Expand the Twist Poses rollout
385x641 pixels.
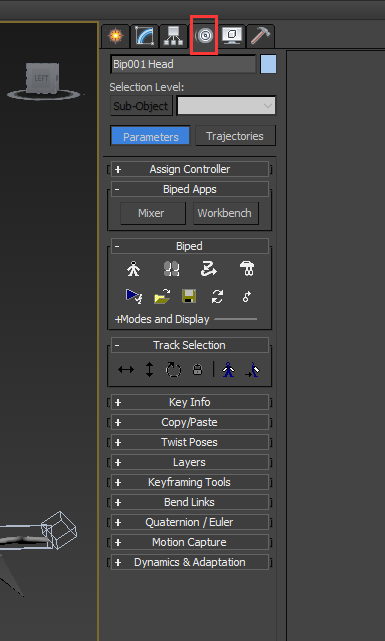(190, 442)
